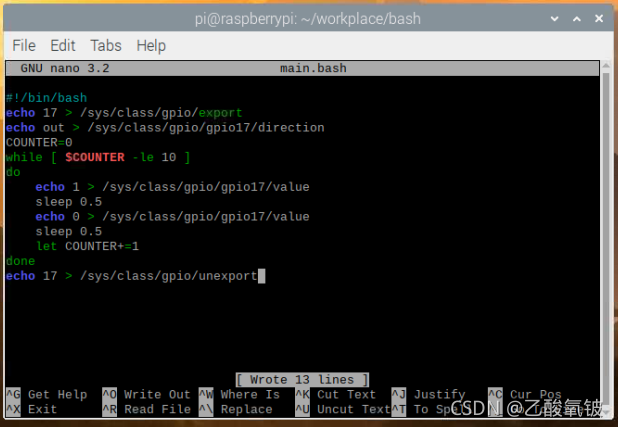Viewport: 618px width, 427px height.
Task: Click the ^\ Replace shortcut
Action: click(x=236, y=409)
